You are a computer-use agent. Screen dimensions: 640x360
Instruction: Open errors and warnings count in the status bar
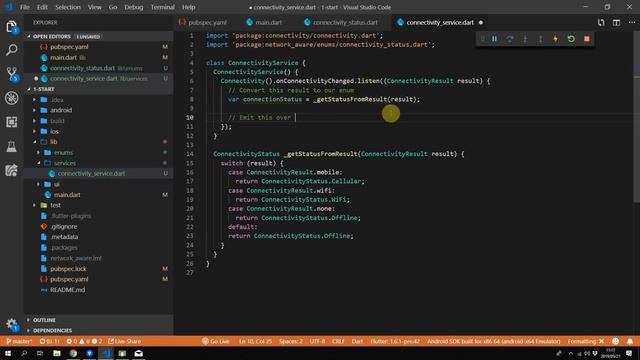[x=84, y=341]
